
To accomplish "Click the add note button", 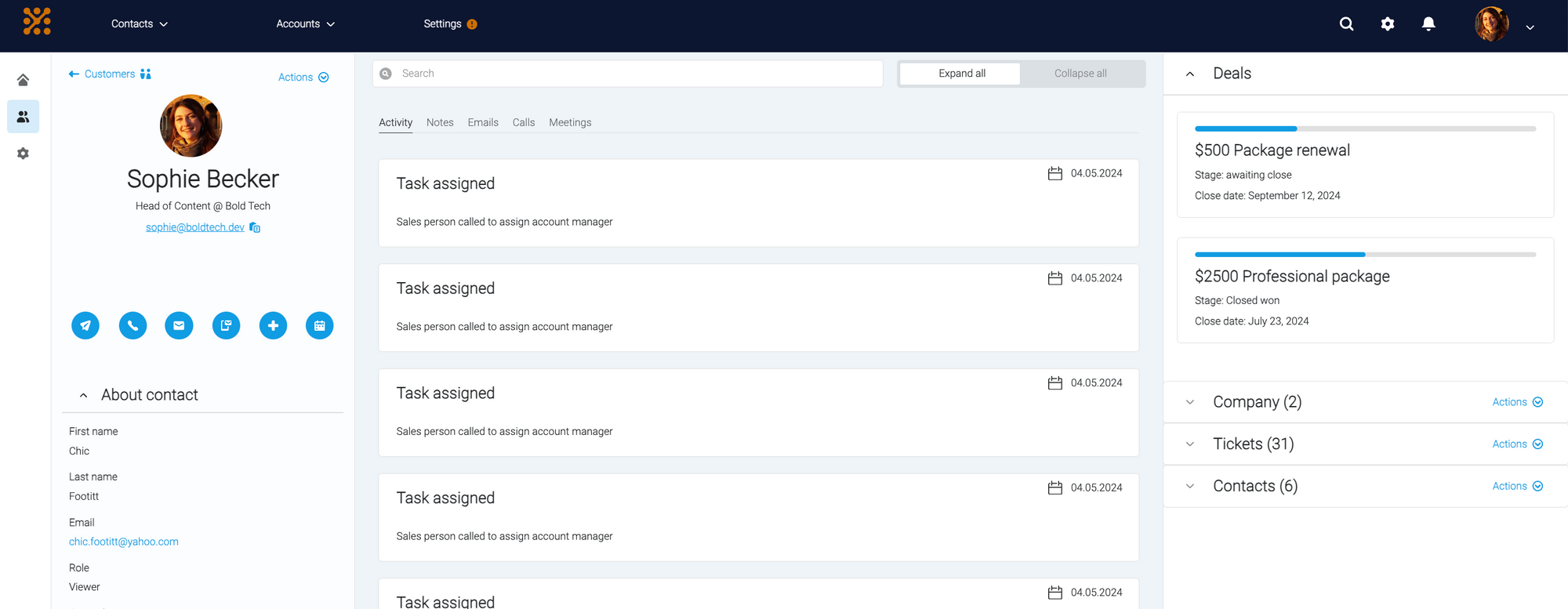I will [226, 325].
